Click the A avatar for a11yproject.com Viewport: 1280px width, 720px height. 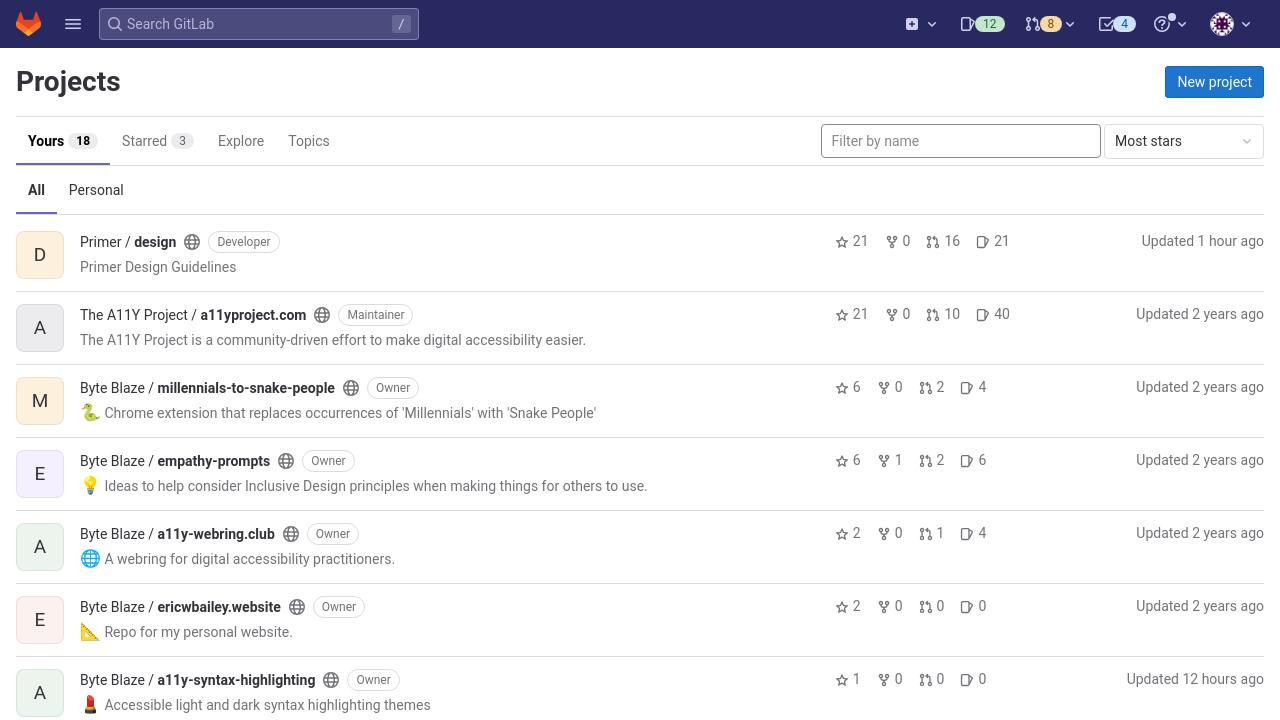pyautogui.click(x=40, y=328)
